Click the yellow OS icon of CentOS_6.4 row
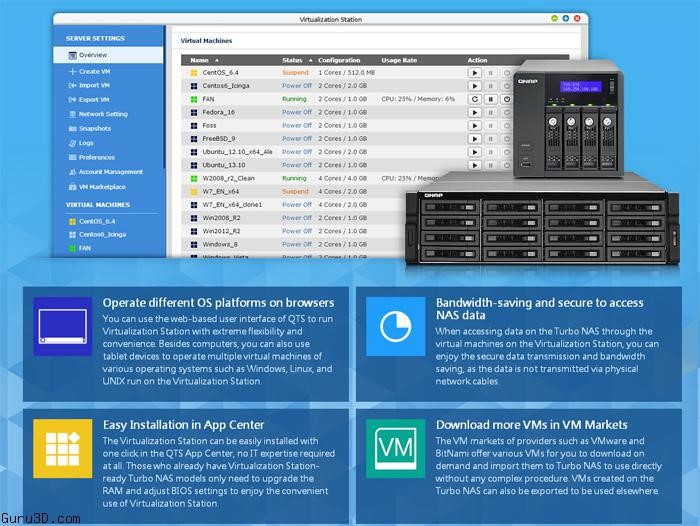 coord(194,73)
